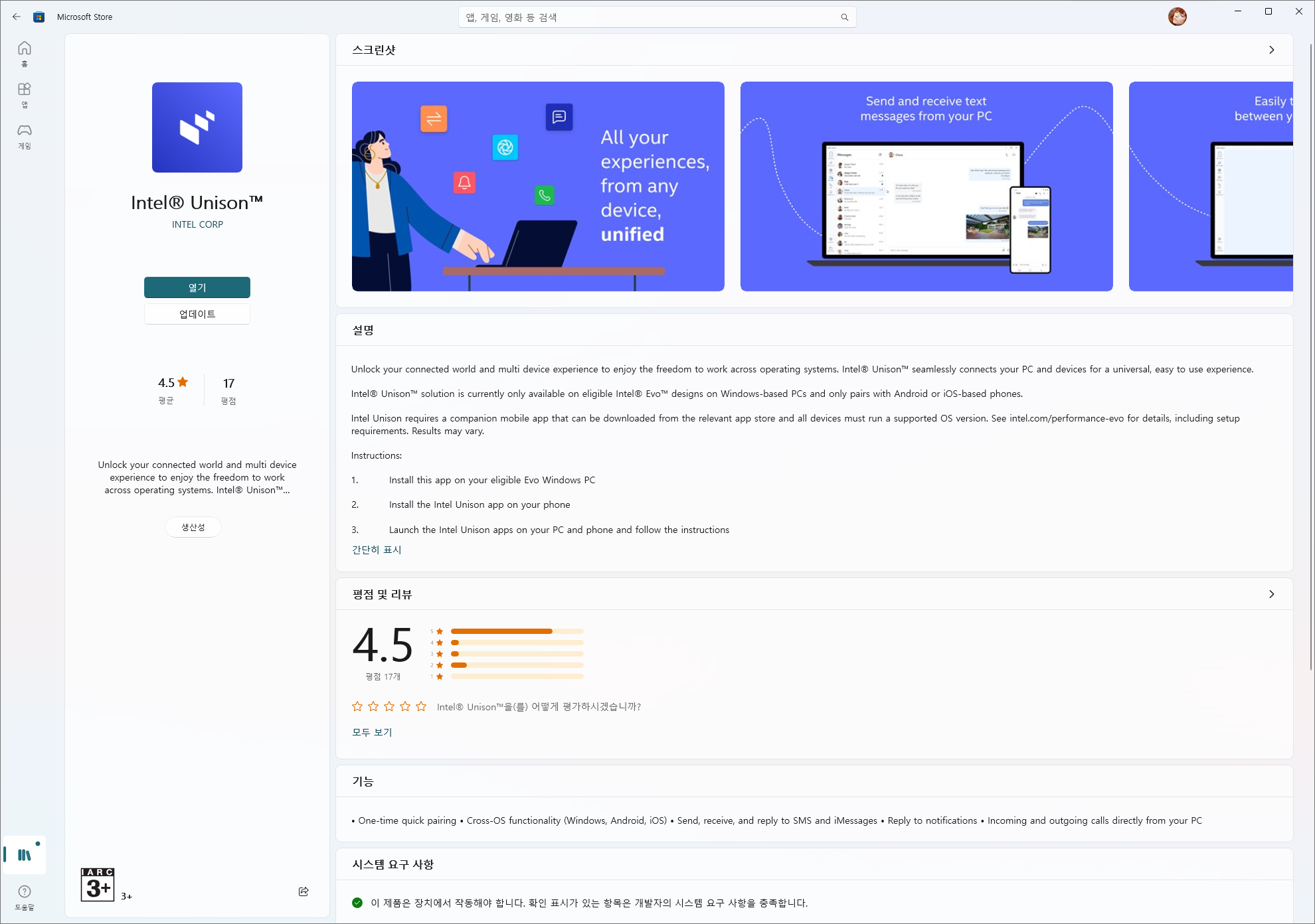Screen dimensions: 1315x924
Task: Collapse description with 간단히 표시 link
Action: coord(377,550)
